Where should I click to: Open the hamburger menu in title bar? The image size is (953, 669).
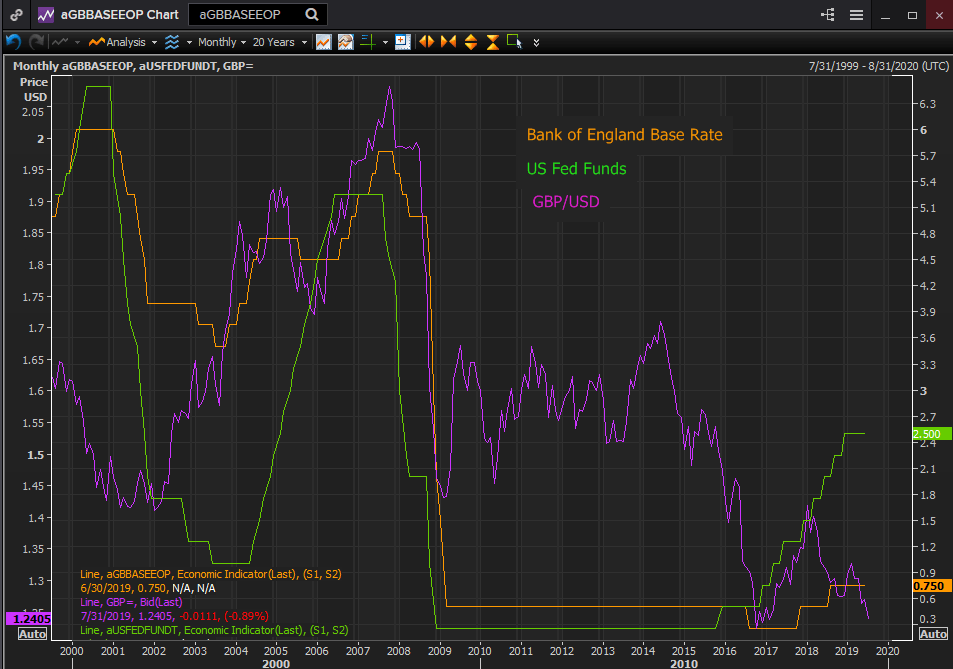(x=856, y=15)
